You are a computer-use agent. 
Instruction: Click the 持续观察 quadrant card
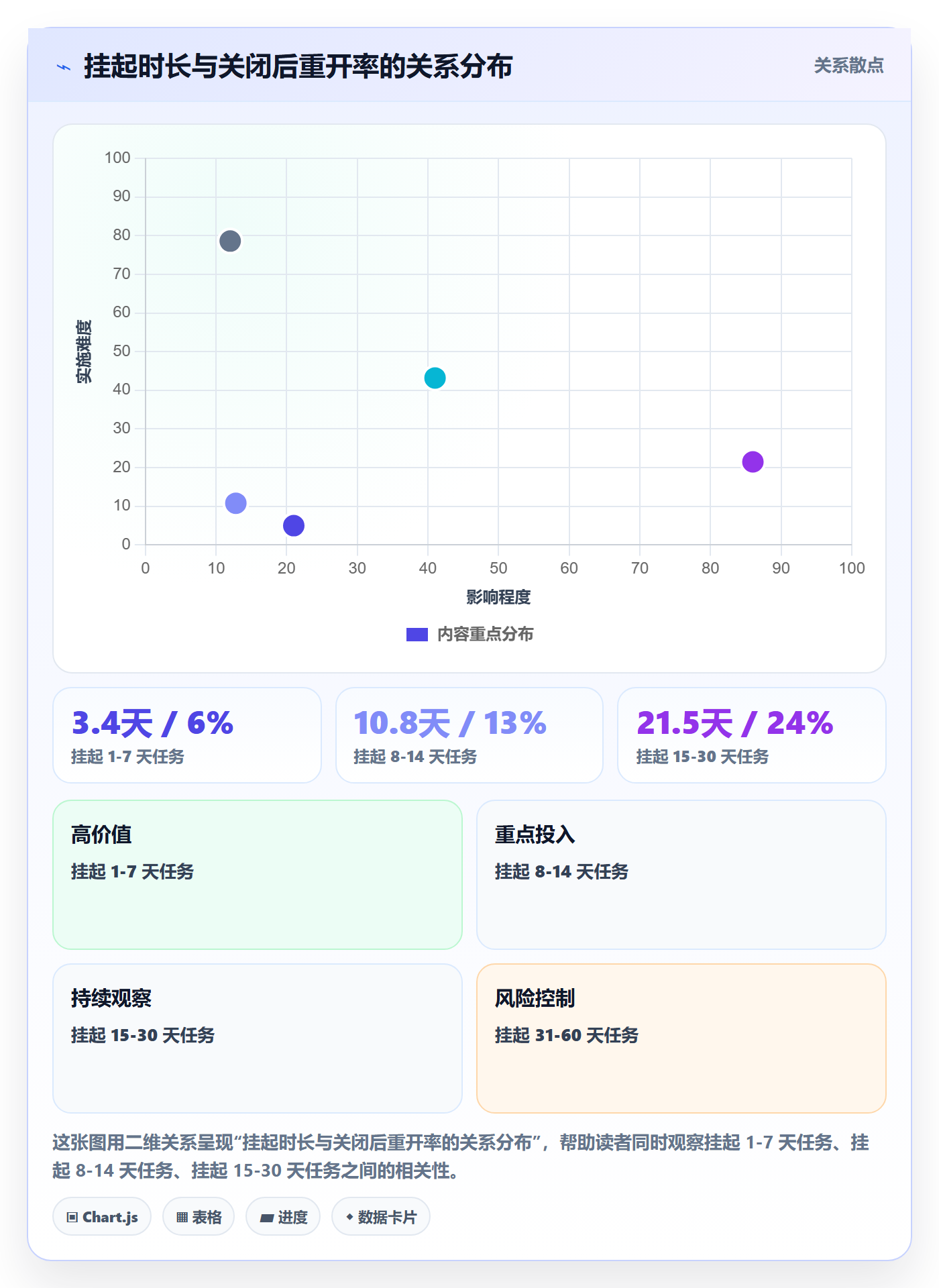258,1038
